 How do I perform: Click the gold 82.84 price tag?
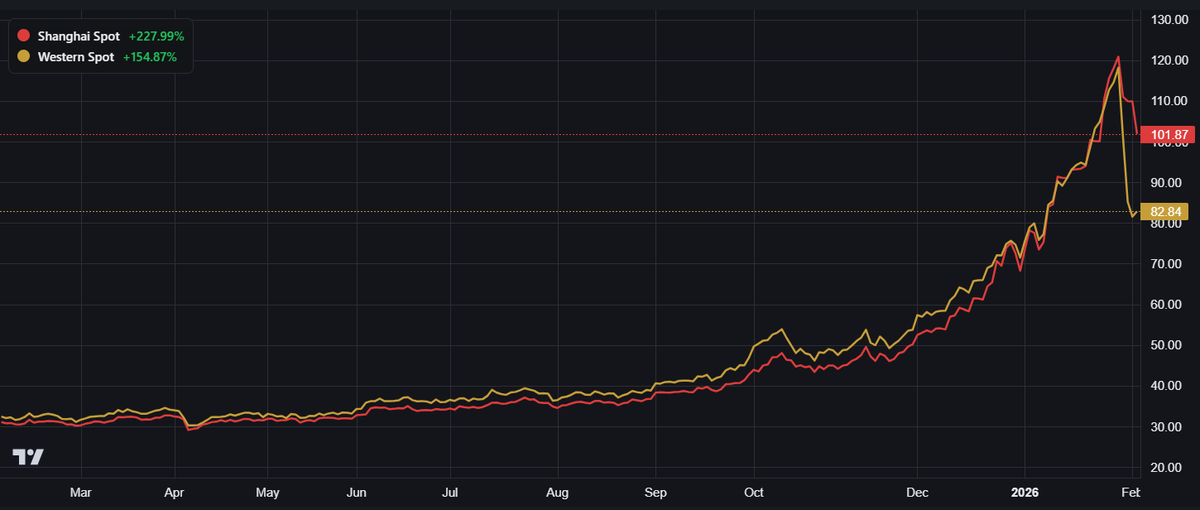[1167, 211]
